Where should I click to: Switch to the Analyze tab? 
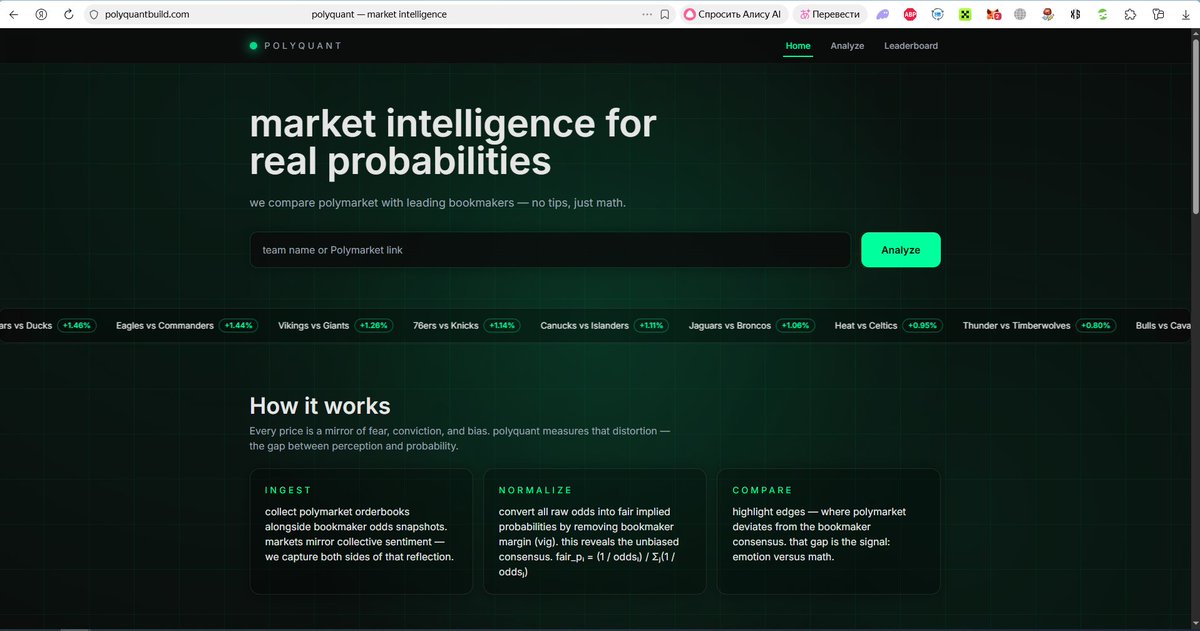847,46
